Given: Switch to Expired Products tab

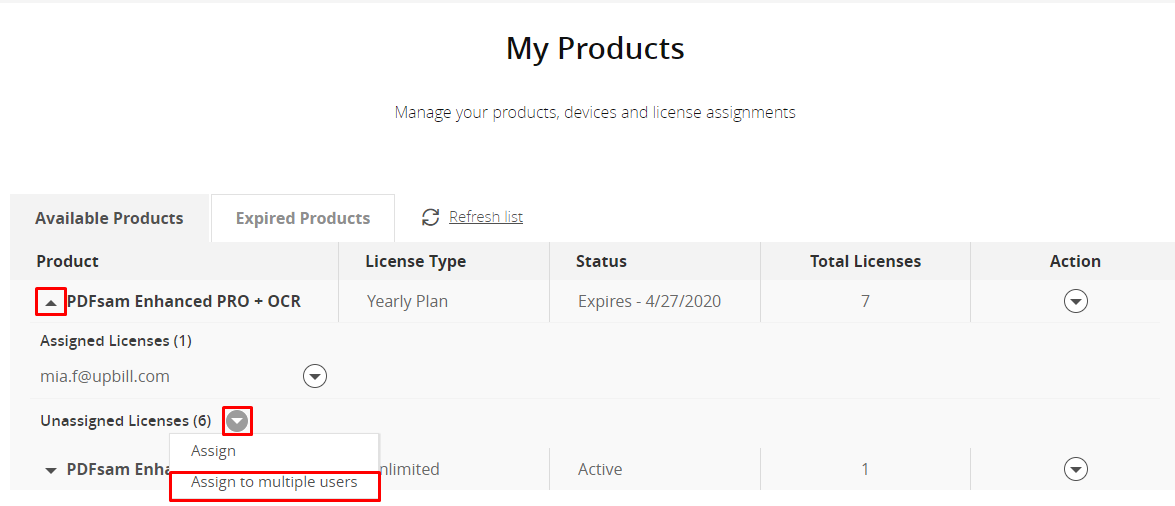Looking at the screenshot, I should click(x=303, y=218).
